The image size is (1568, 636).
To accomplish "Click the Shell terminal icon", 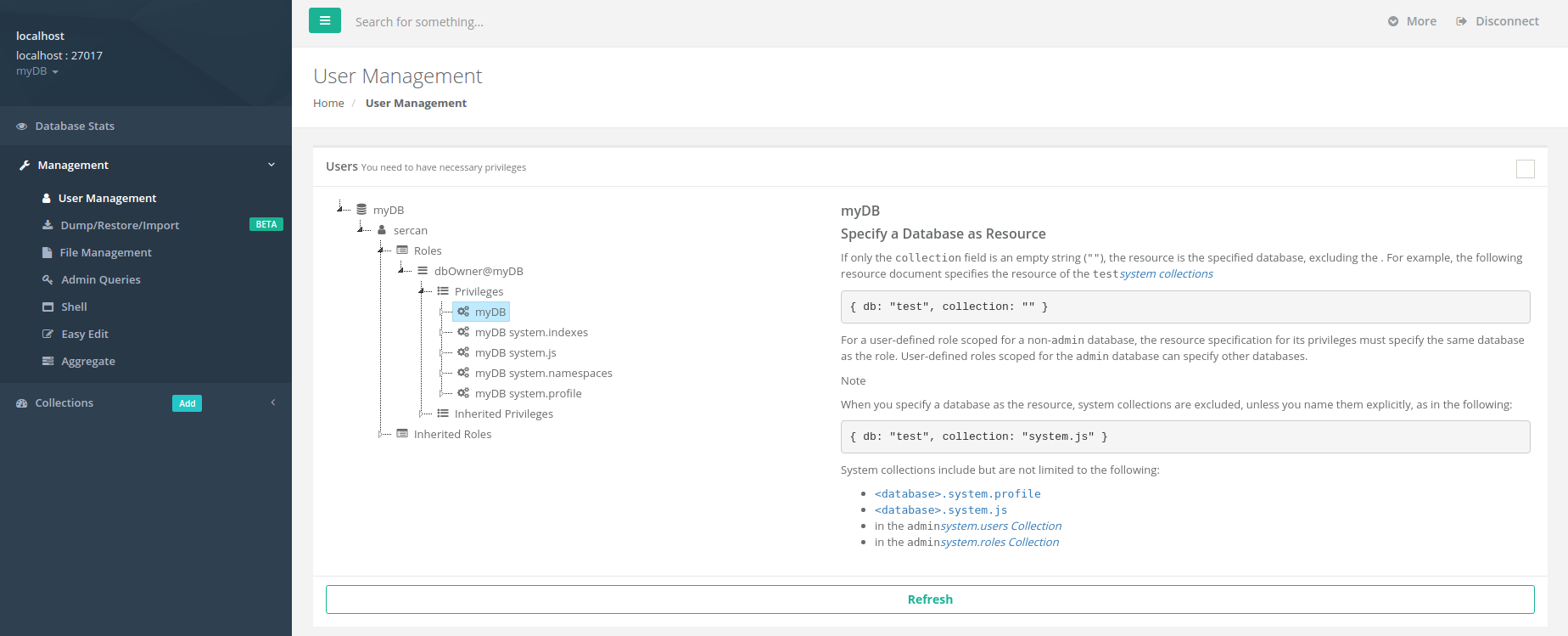I will point(48,307).
